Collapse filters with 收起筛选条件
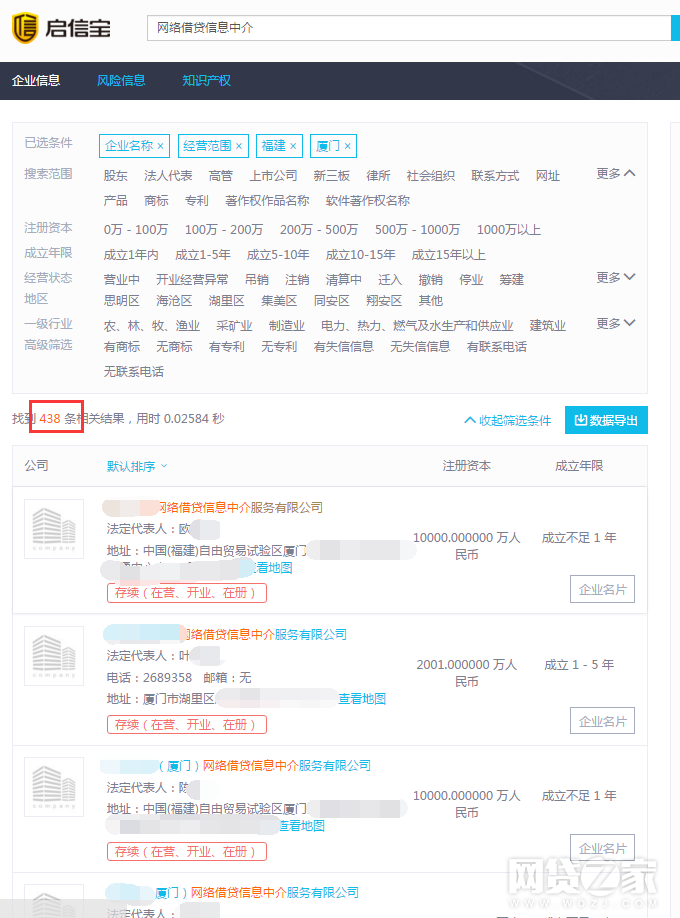The height and width of the screenshot is (918, 680). [x=508, y=421]
